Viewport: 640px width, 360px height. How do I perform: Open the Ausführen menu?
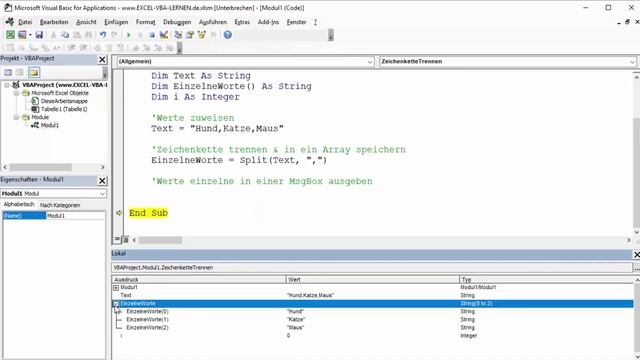click(213, 22)
